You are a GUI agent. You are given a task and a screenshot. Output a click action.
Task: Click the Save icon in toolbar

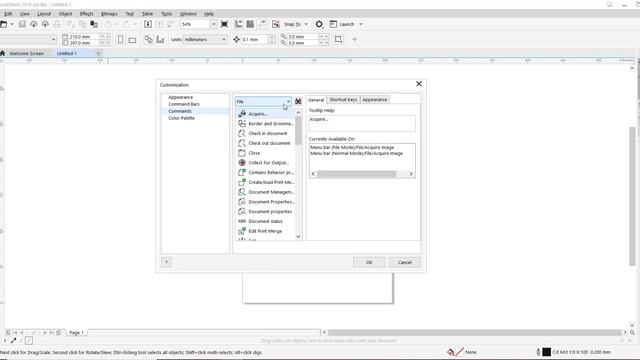click(x=22, y=24)
